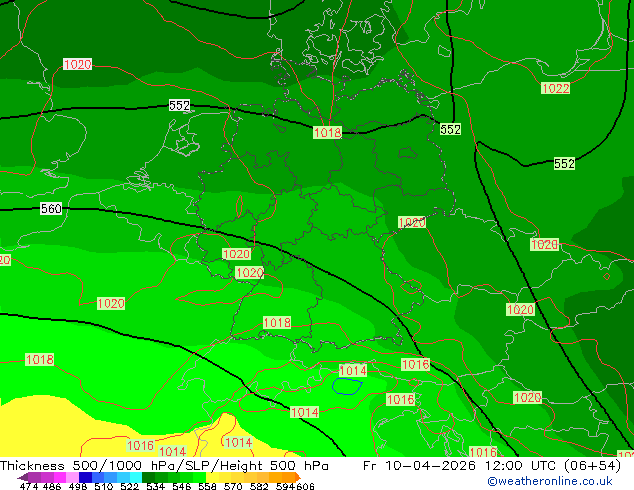Image resolution: width=634 pixels, height=490 pixels.
Task: Click the '570' legend value
Action: point(234,486)
